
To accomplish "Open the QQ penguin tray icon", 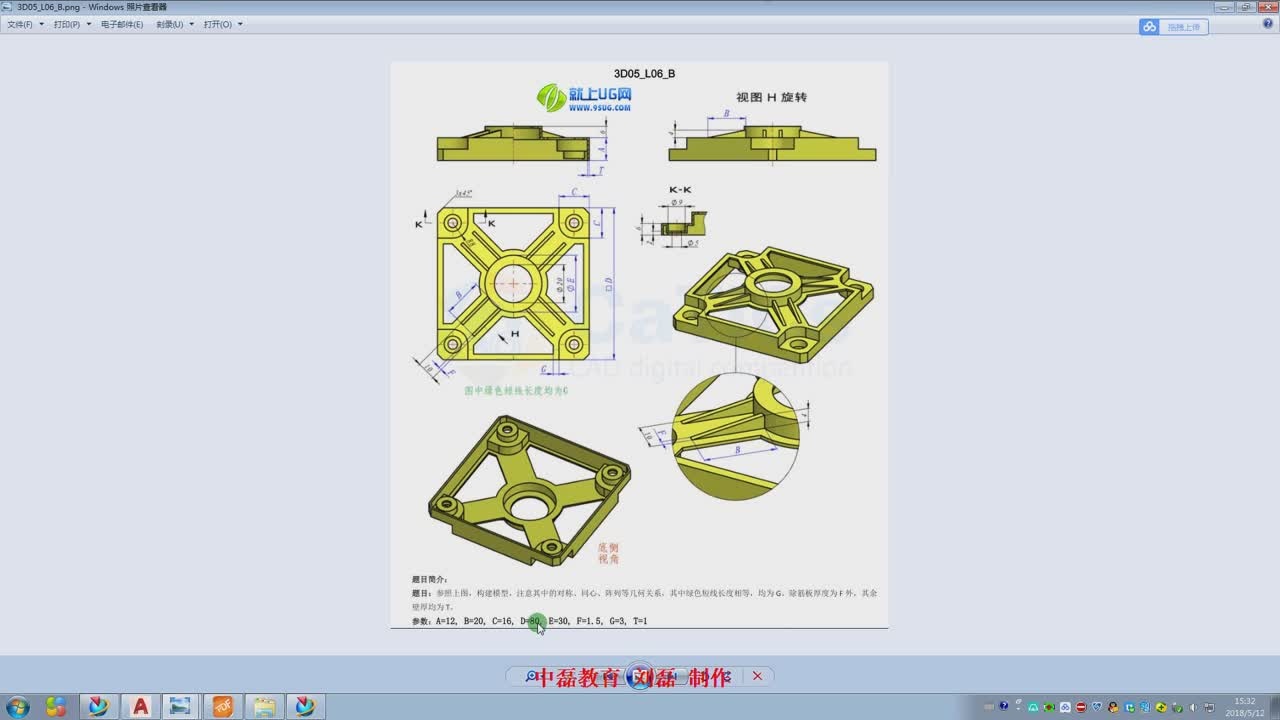I will click(1113, 707).
